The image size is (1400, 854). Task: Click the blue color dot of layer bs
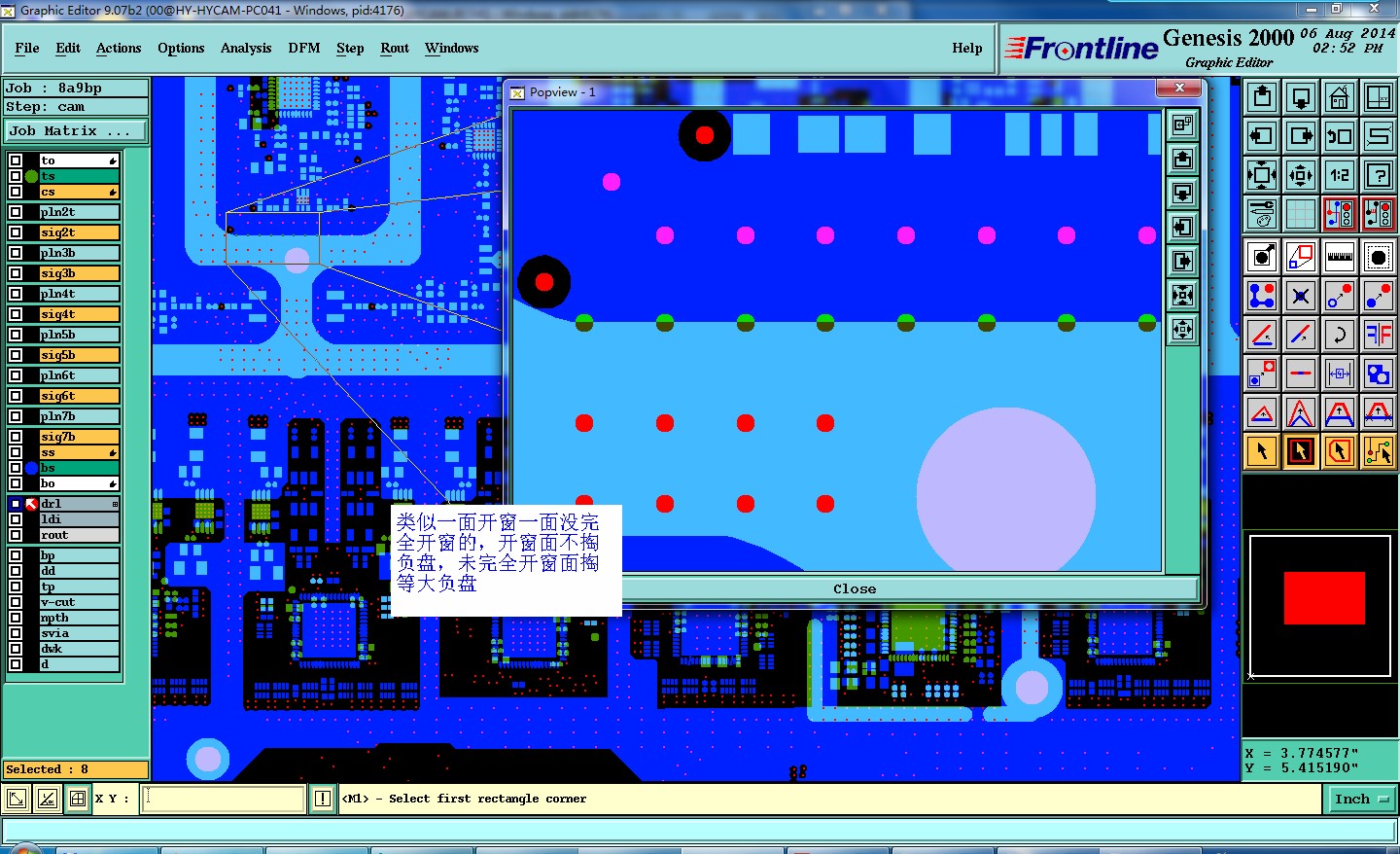[31, 468]
